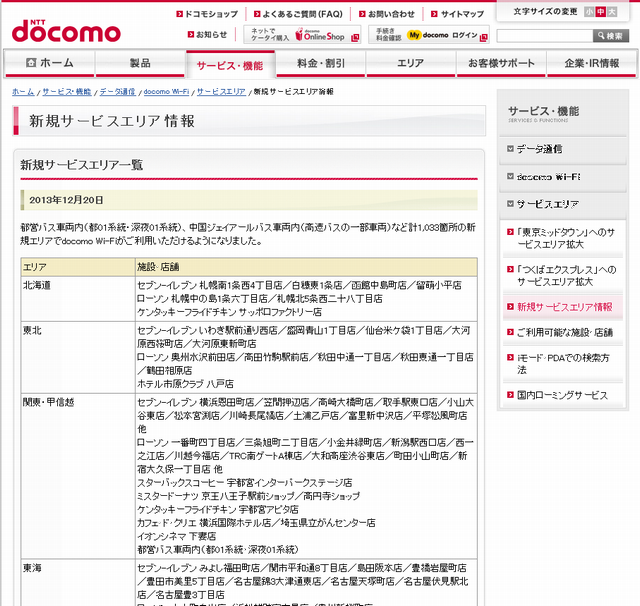Click the データ通信 breadcrumb link
The image size is (640, 606).
(117, 92)
